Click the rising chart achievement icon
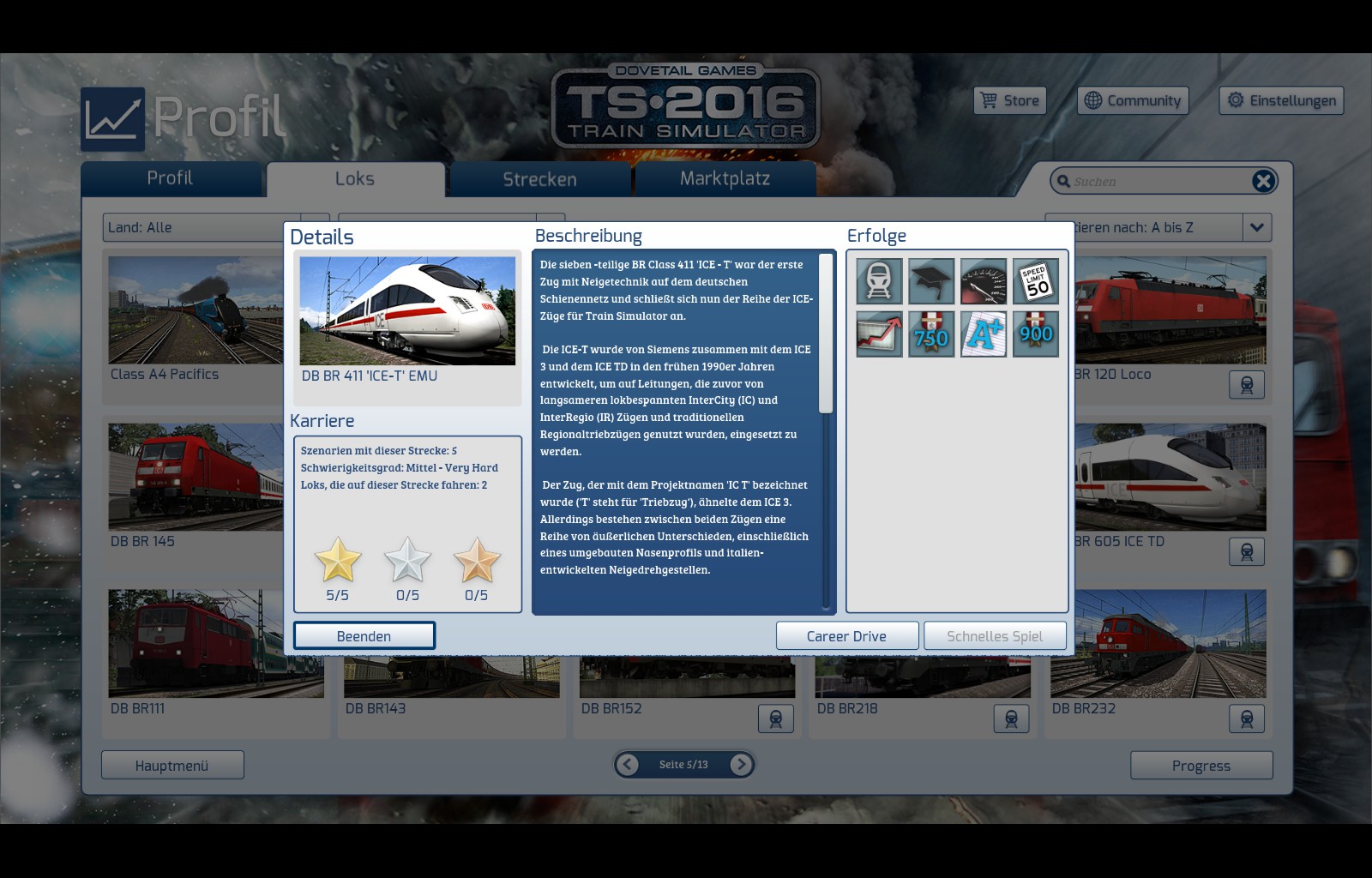1372x878 pixels. coord(879,334)
